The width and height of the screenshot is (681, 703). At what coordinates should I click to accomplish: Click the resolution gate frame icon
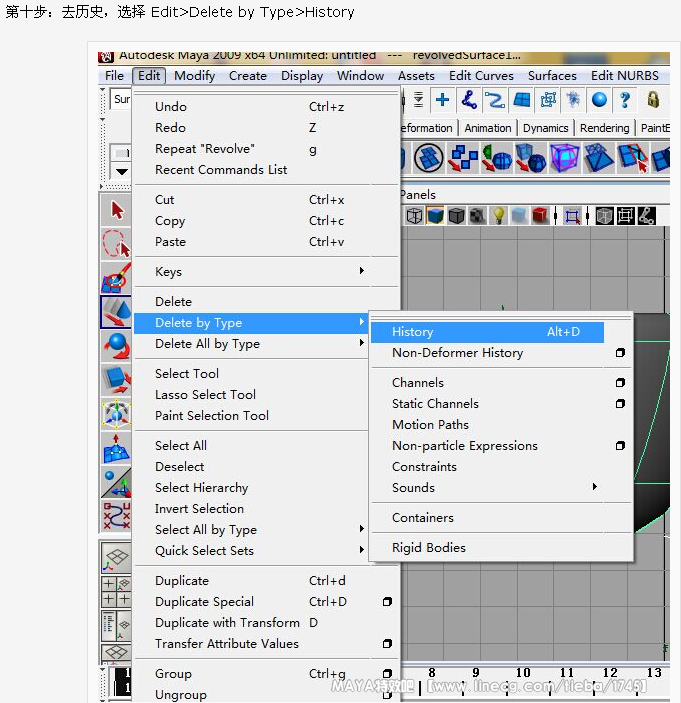[x=625, y=217]
